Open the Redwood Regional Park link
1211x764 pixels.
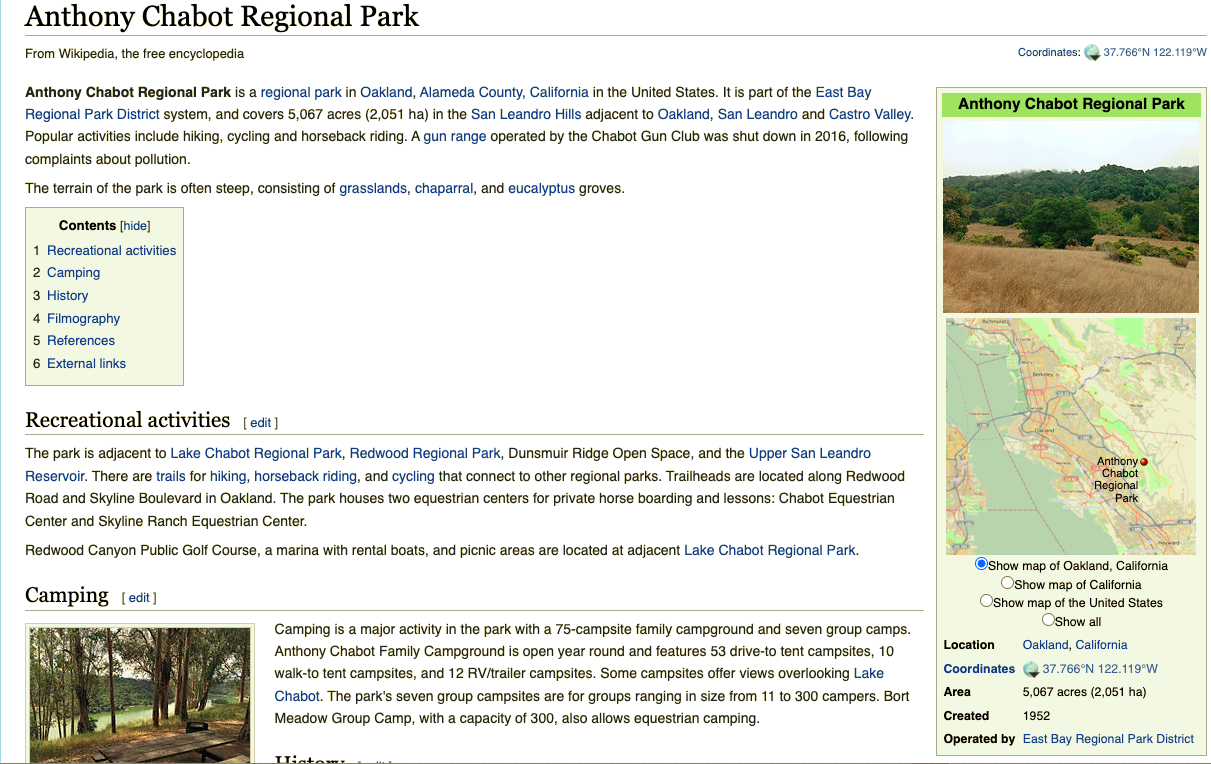click(x=425, y=454)
